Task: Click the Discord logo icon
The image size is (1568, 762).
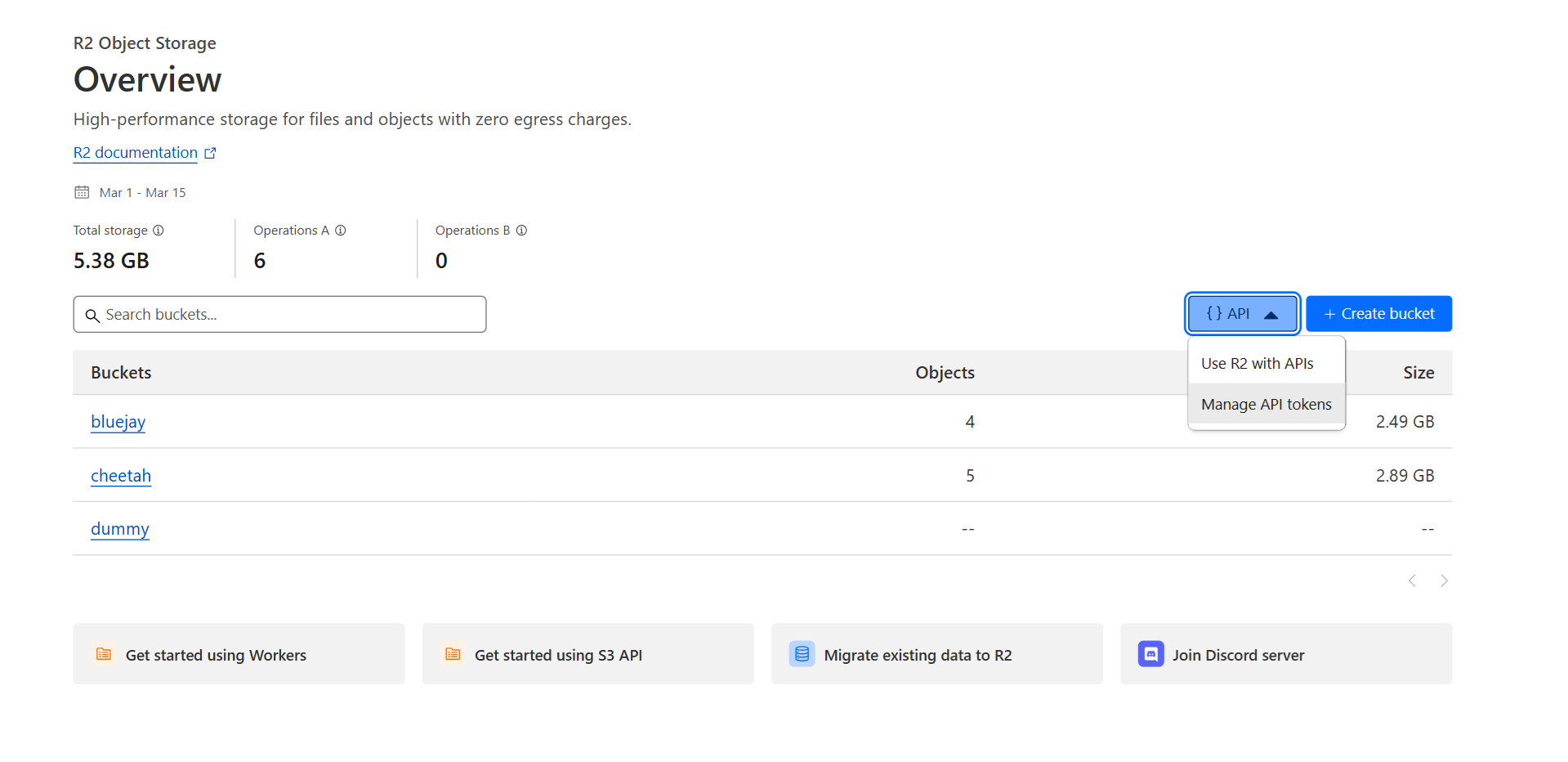Action: pyautogui.click(x=1150, y=654)
